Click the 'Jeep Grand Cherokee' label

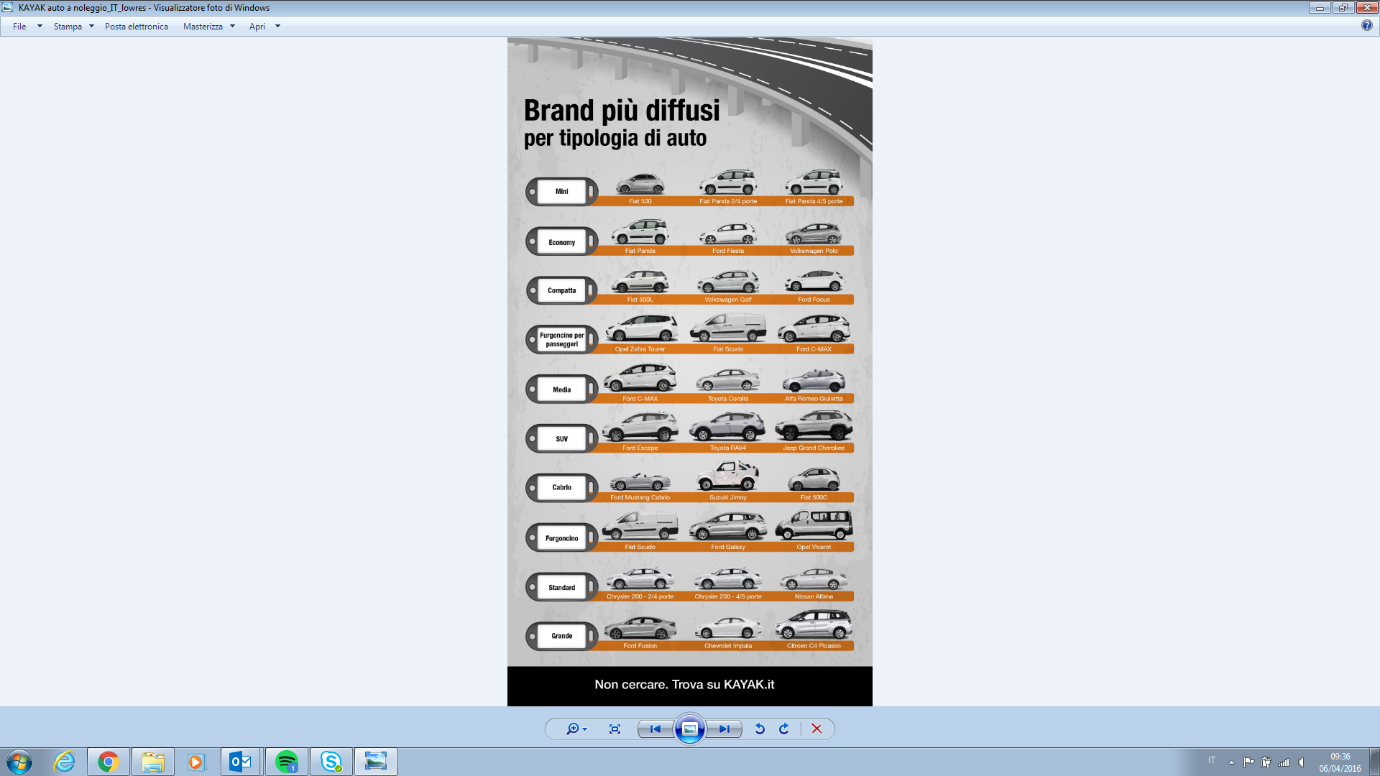814,448
